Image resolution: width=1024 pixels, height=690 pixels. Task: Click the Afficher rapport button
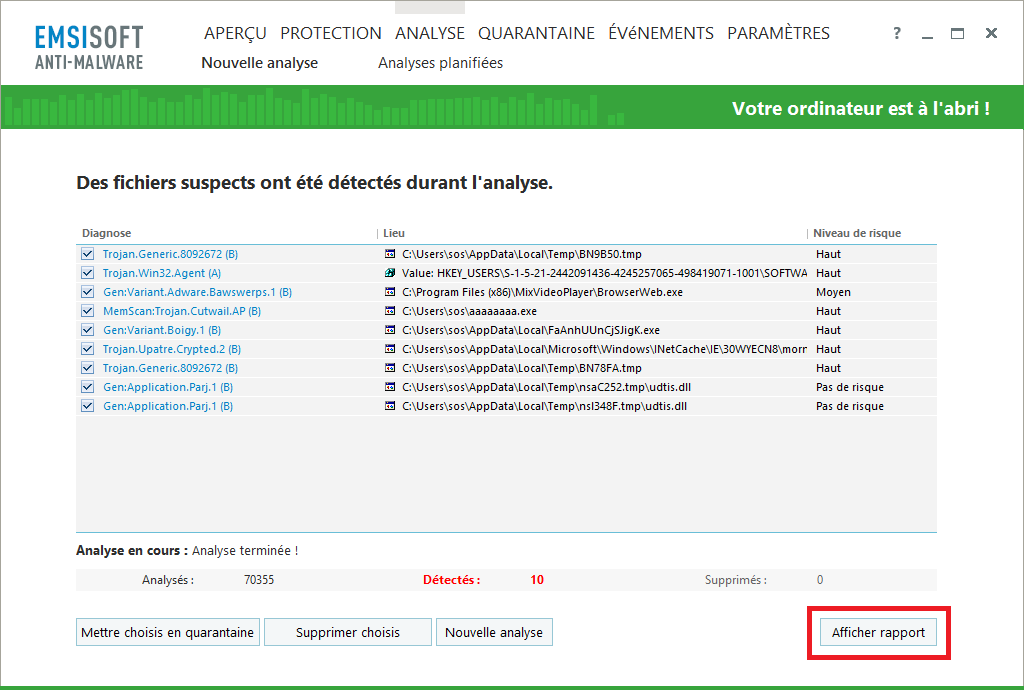(x=878, y=632)
